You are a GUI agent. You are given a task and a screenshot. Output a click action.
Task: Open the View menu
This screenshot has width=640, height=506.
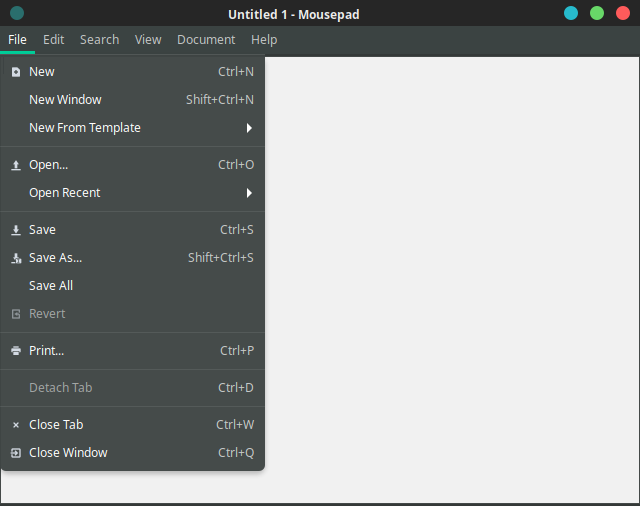148,40
